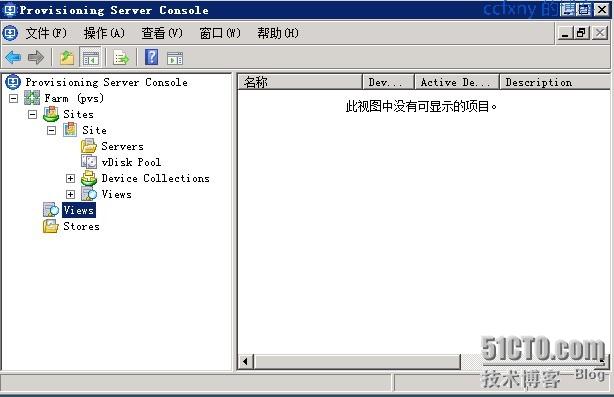Collapse the Sites node
This screenshot has height=397, width=614.
pyautogui.click(x=33, y=114)
